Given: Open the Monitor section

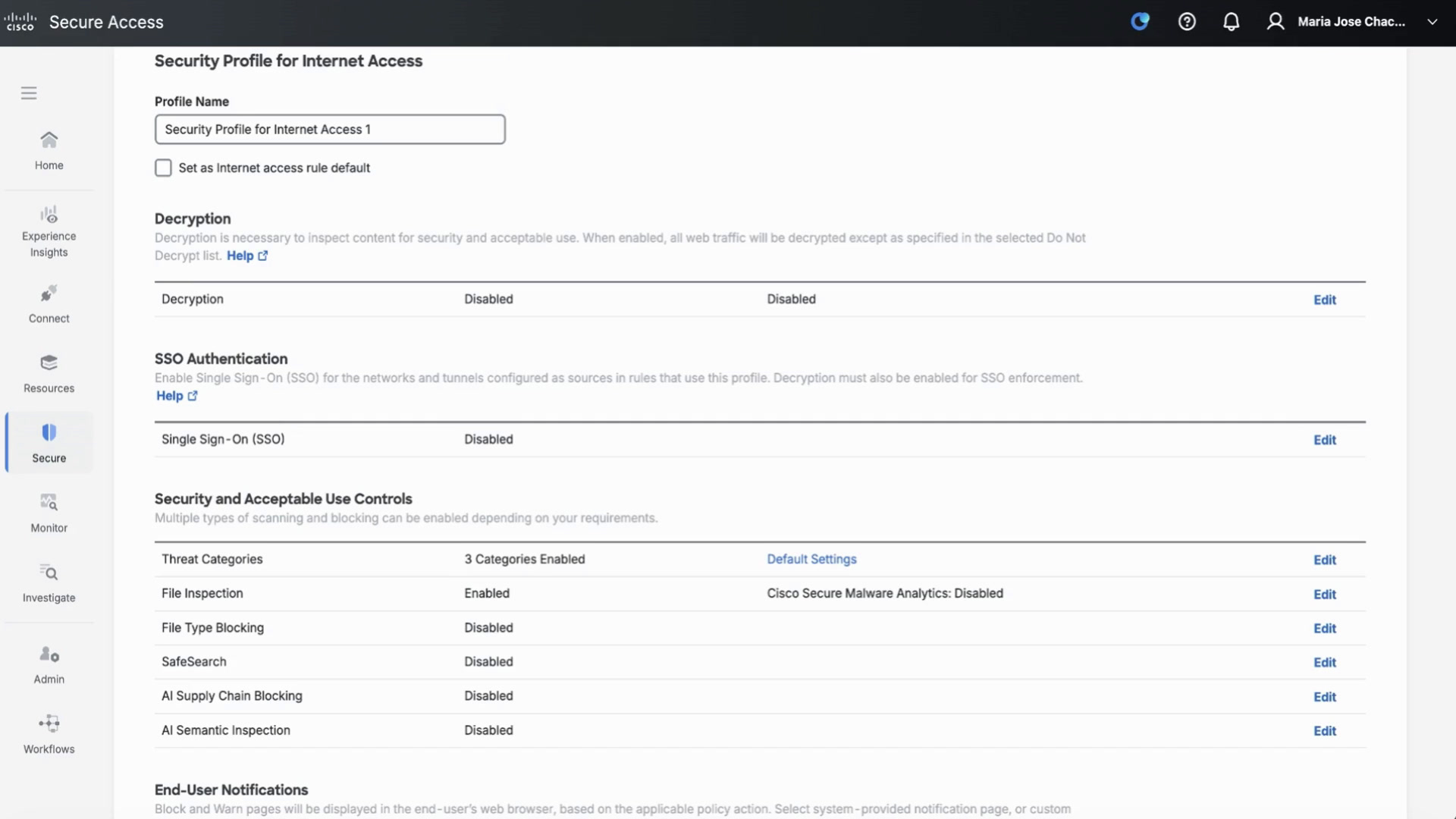Looking at the screenshot, I should pyautogui.click(x=49, y=513).
